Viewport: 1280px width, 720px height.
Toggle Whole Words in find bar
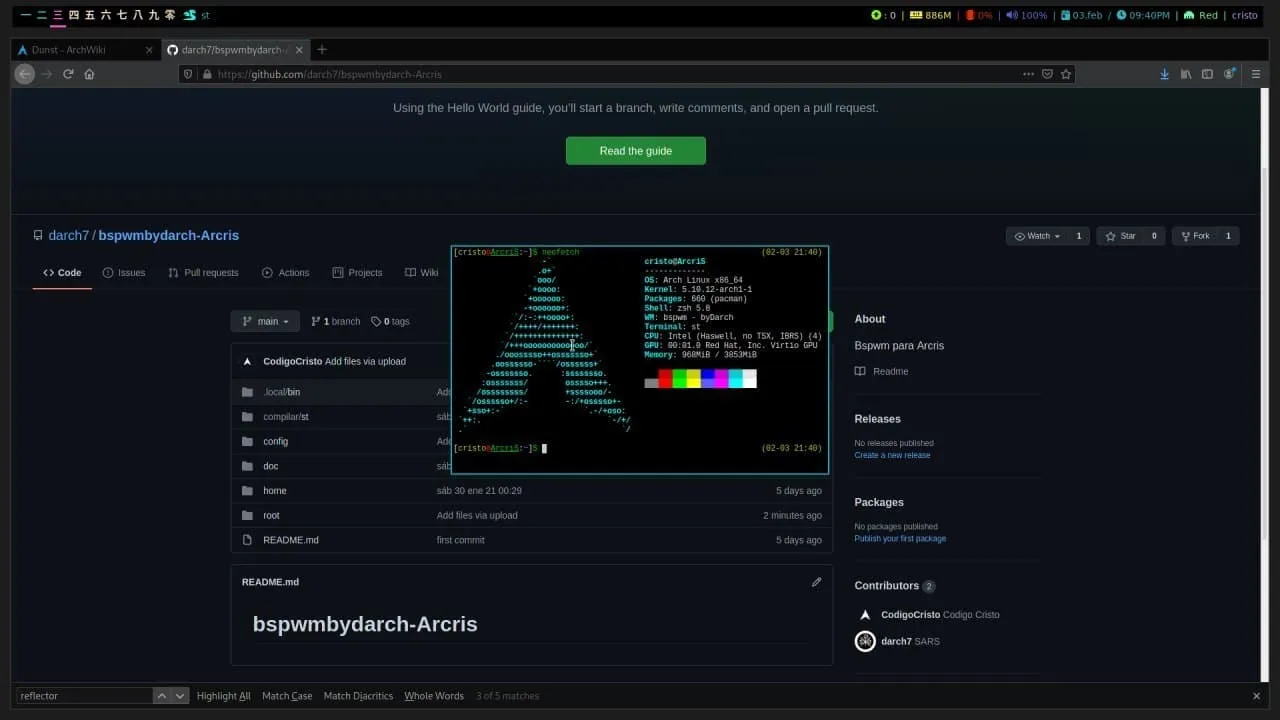point(434,696)
